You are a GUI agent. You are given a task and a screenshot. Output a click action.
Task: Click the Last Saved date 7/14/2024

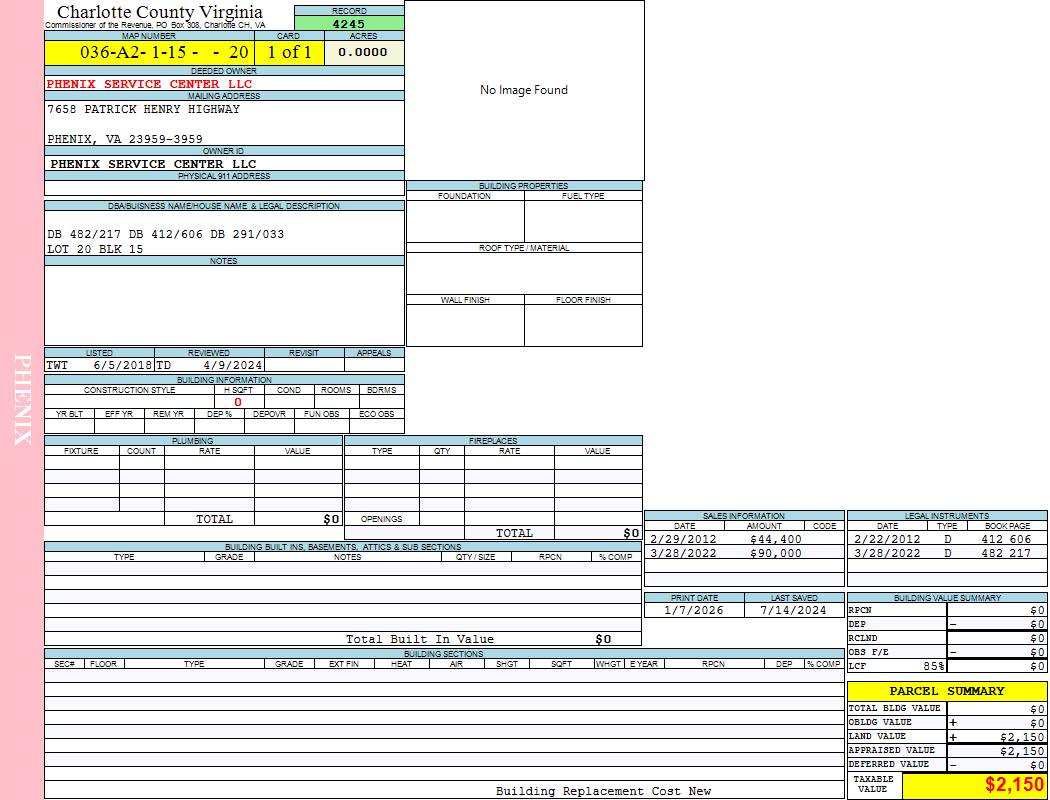[793, 610]
